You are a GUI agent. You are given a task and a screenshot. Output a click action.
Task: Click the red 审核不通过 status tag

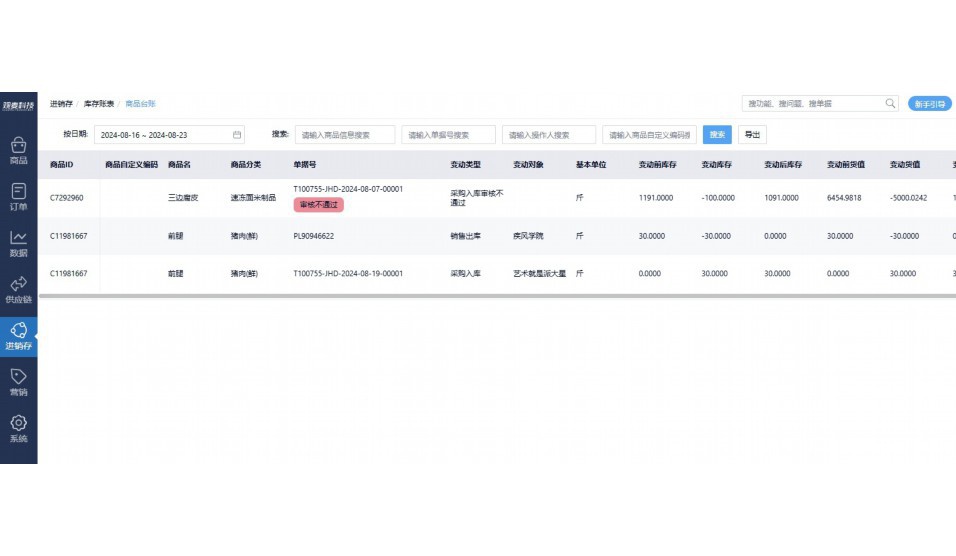click(318, 204)
